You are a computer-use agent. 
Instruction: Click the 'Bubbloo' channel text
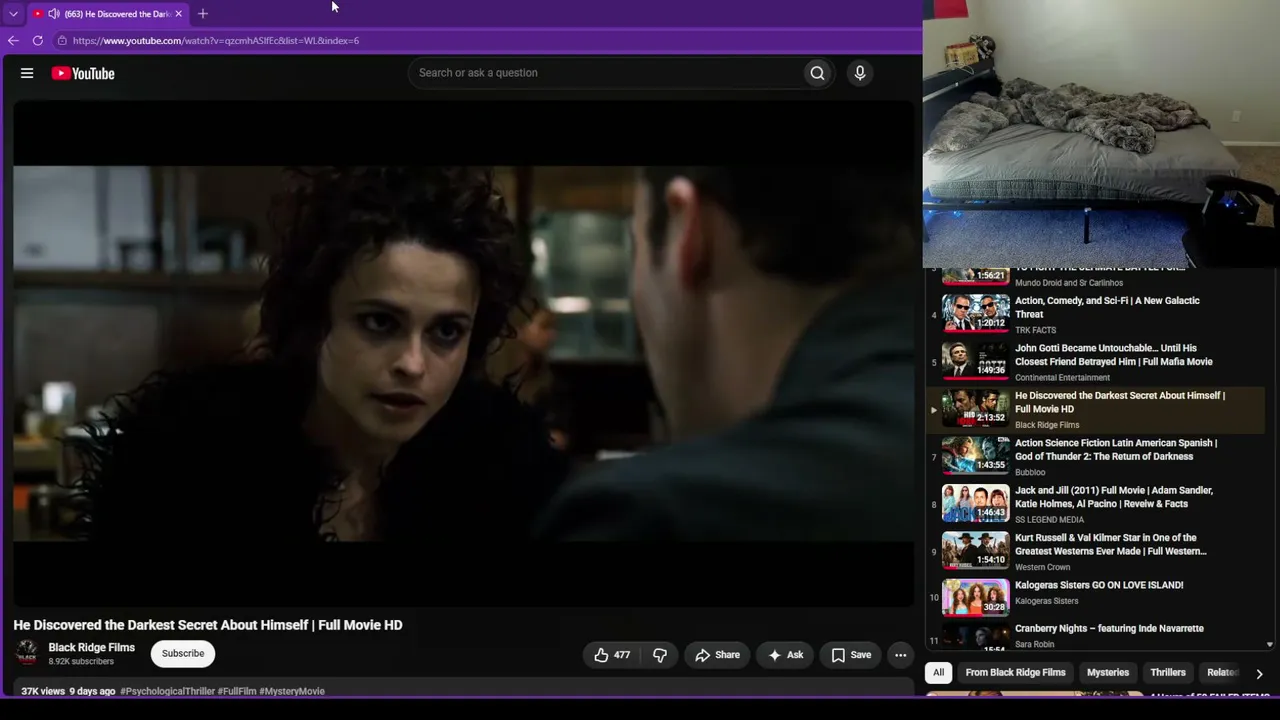tap(1030, 472)
